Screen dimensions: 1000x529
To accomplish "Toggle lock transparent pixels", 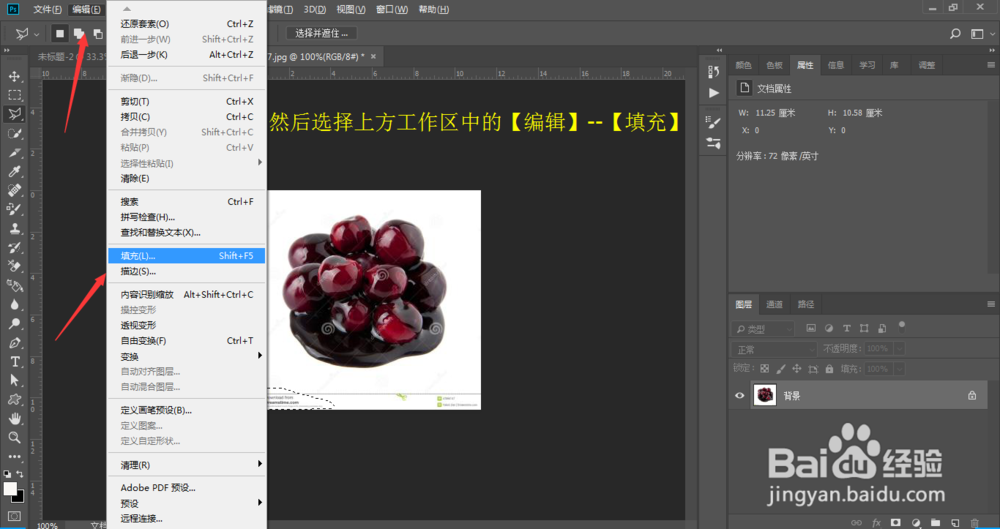I will [764, 369].
